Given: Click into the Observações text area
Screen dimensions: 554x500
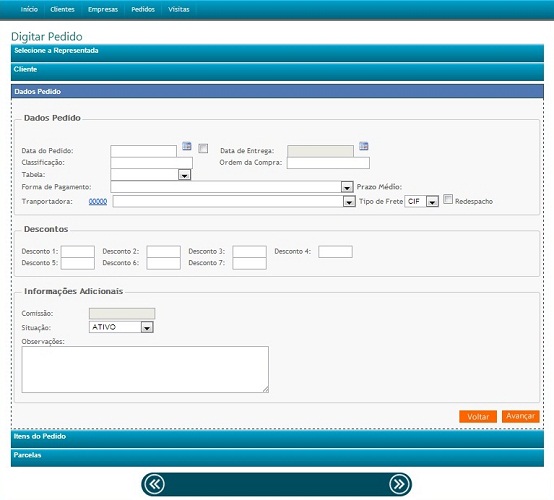Looking at the screenshot, I should [x=145, y=369].
